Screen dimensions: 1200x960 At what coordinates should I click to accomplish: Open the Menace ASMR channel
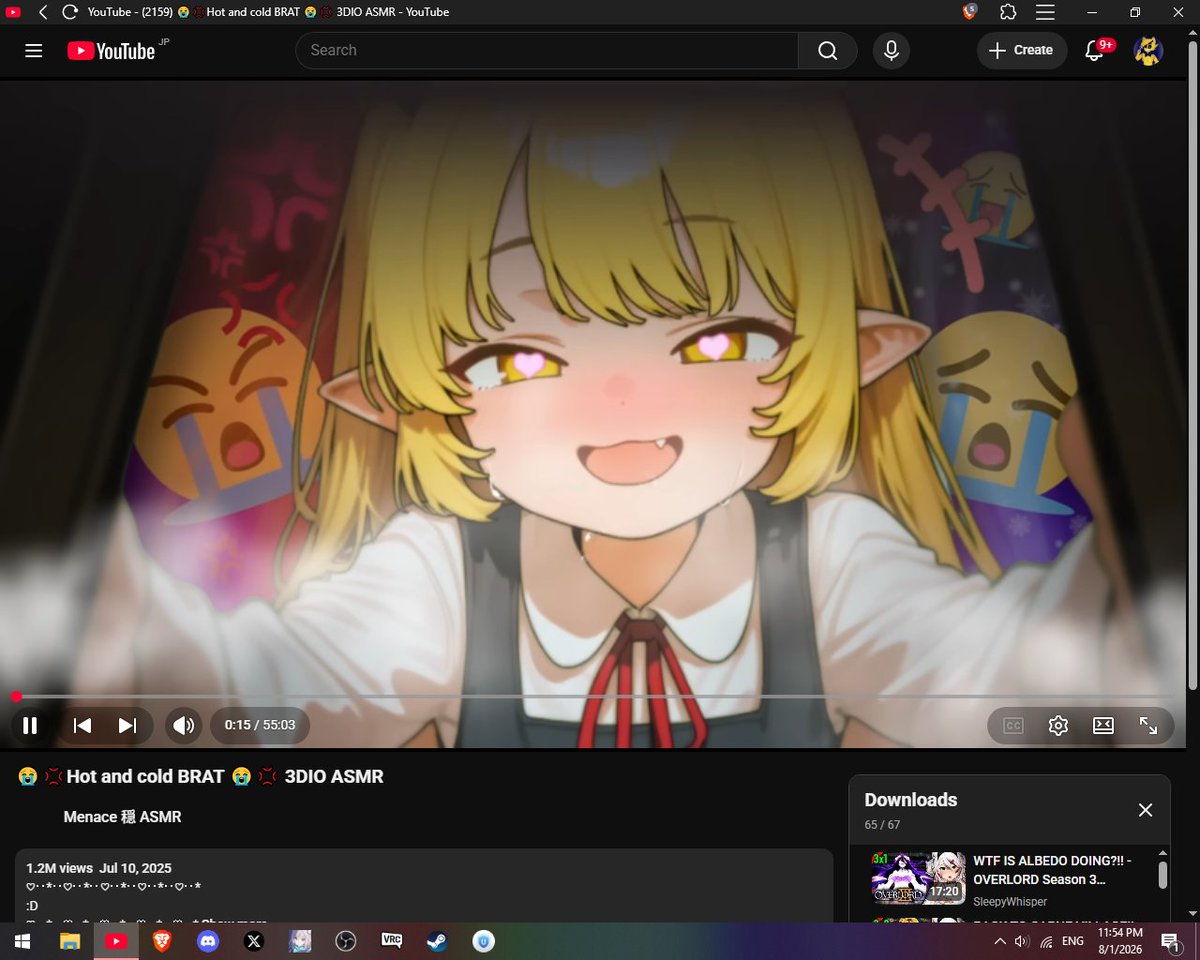(x=122, y=817)
